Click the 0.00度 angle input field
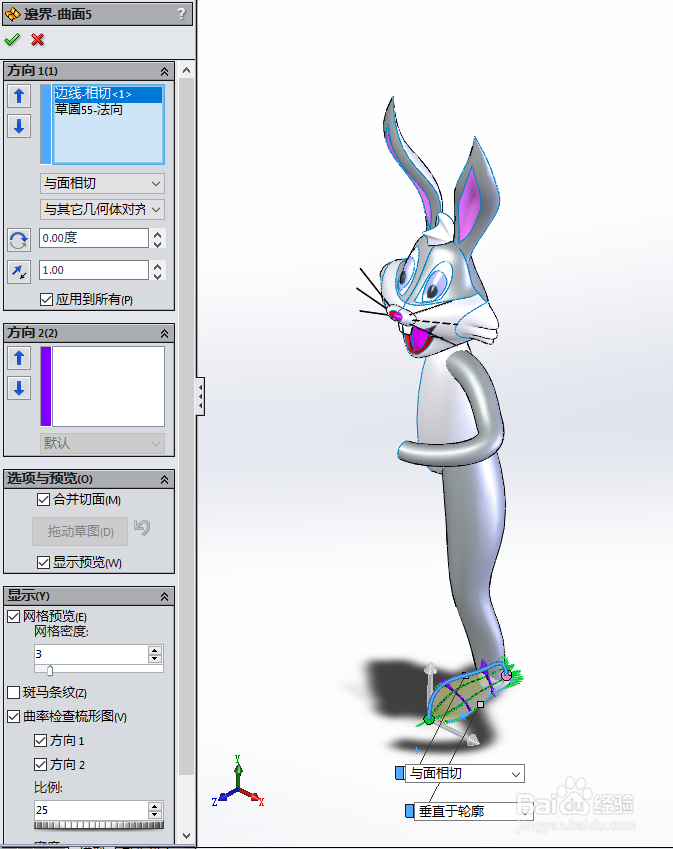673x849 pixels. tap(94, 238)
